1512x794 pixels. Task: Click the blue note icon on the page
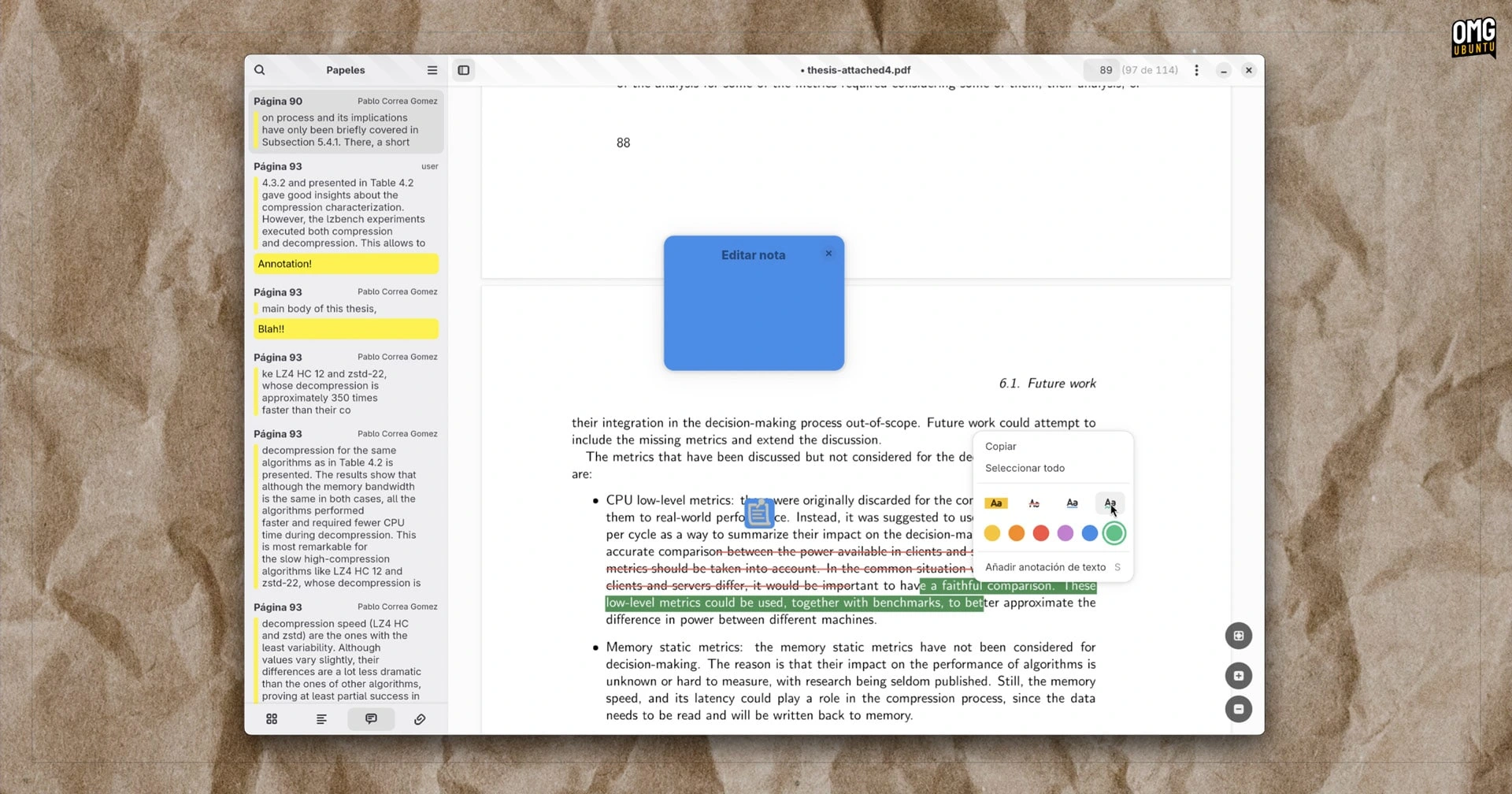click(759, 514)
